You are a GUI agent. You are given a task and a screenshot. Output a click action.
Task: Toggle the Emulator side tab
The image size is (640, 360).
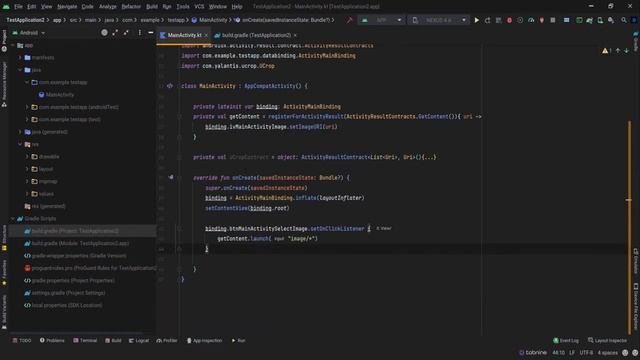click(x=636, y=261)
